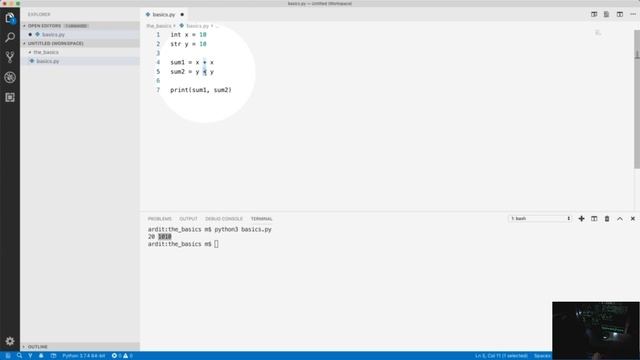640x360 pixels.
Task: Collapse the Open Editors section
Action: [80, 26]
